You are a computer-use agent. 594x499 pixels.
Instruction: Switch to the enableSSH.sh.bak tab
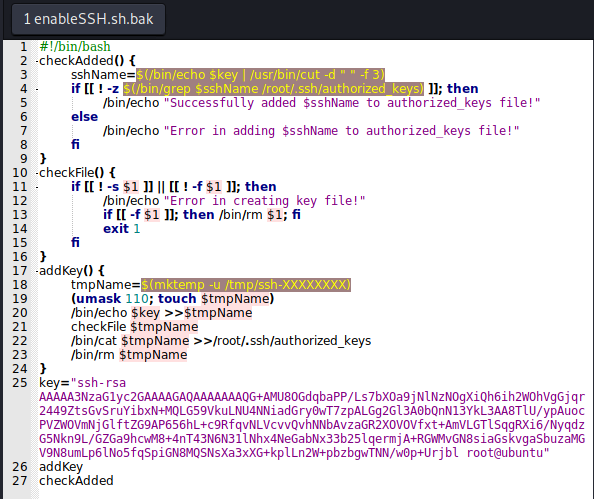click(x=89, y=19)
